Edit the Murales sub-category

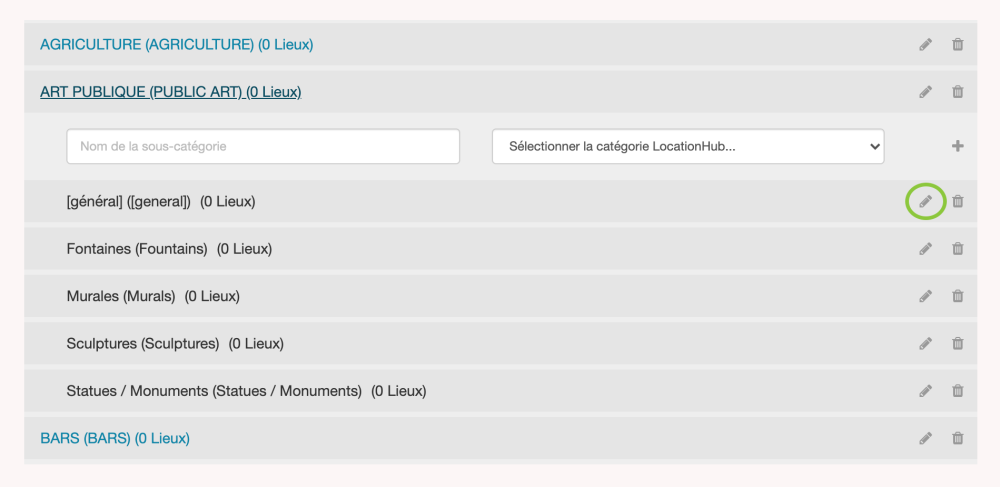(926, 296)
